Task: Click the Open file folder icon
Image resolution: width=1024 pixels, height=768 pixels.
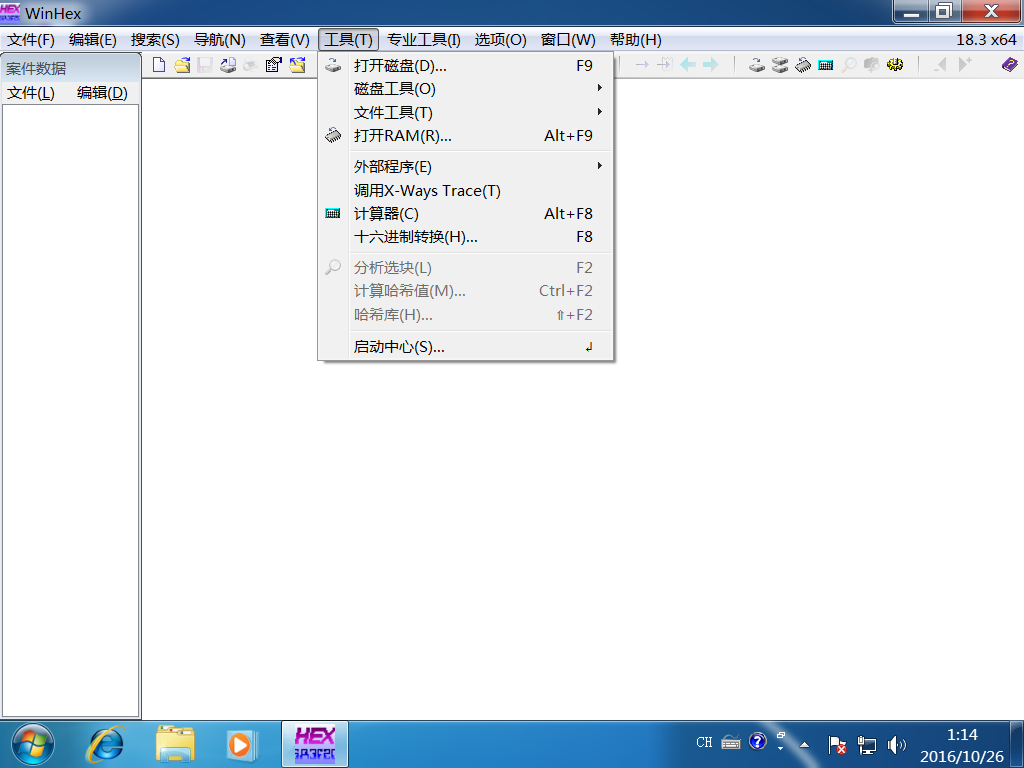Action: [x=182, y=65]
